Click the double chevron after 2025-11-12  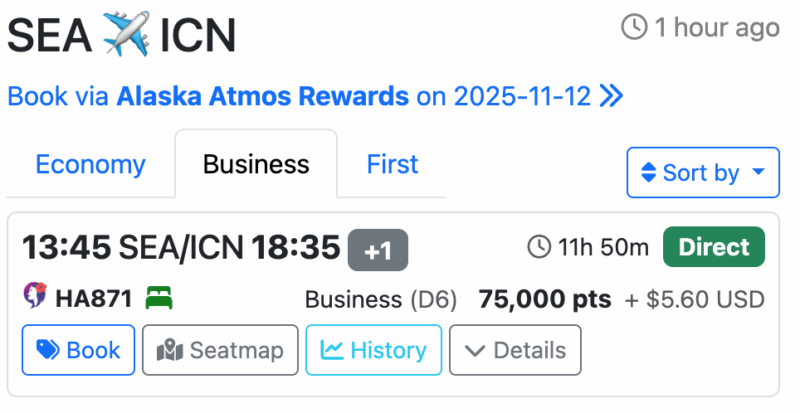[612, 95]
